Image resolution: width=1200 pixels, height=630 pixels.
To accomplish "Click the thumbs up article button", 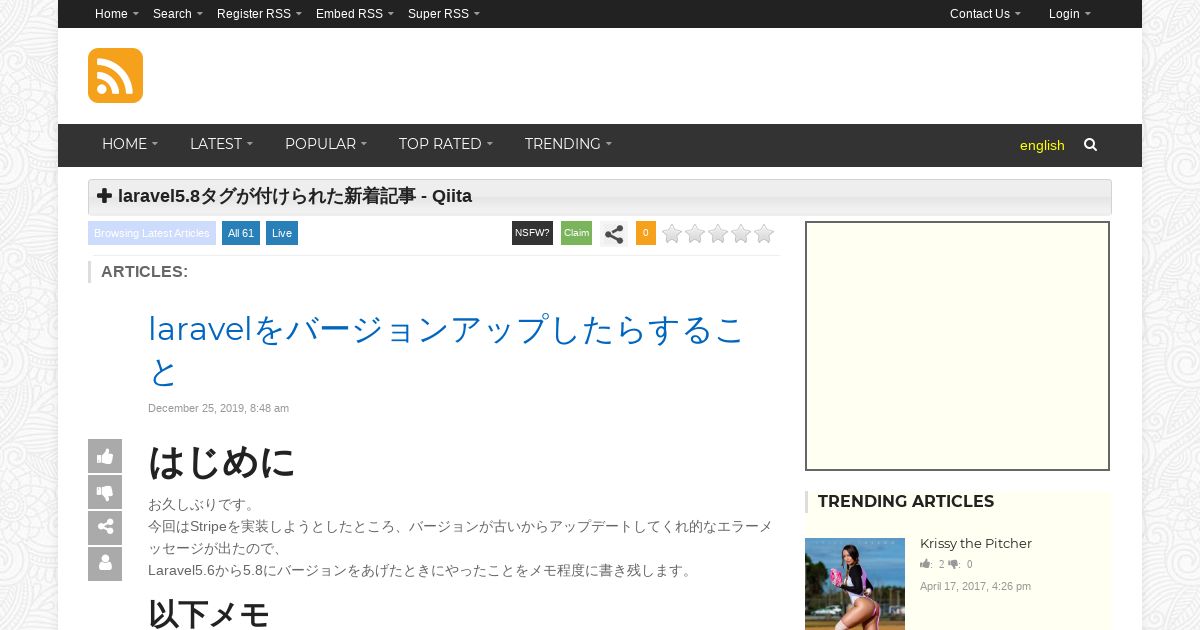I will [x=105, y=456].
